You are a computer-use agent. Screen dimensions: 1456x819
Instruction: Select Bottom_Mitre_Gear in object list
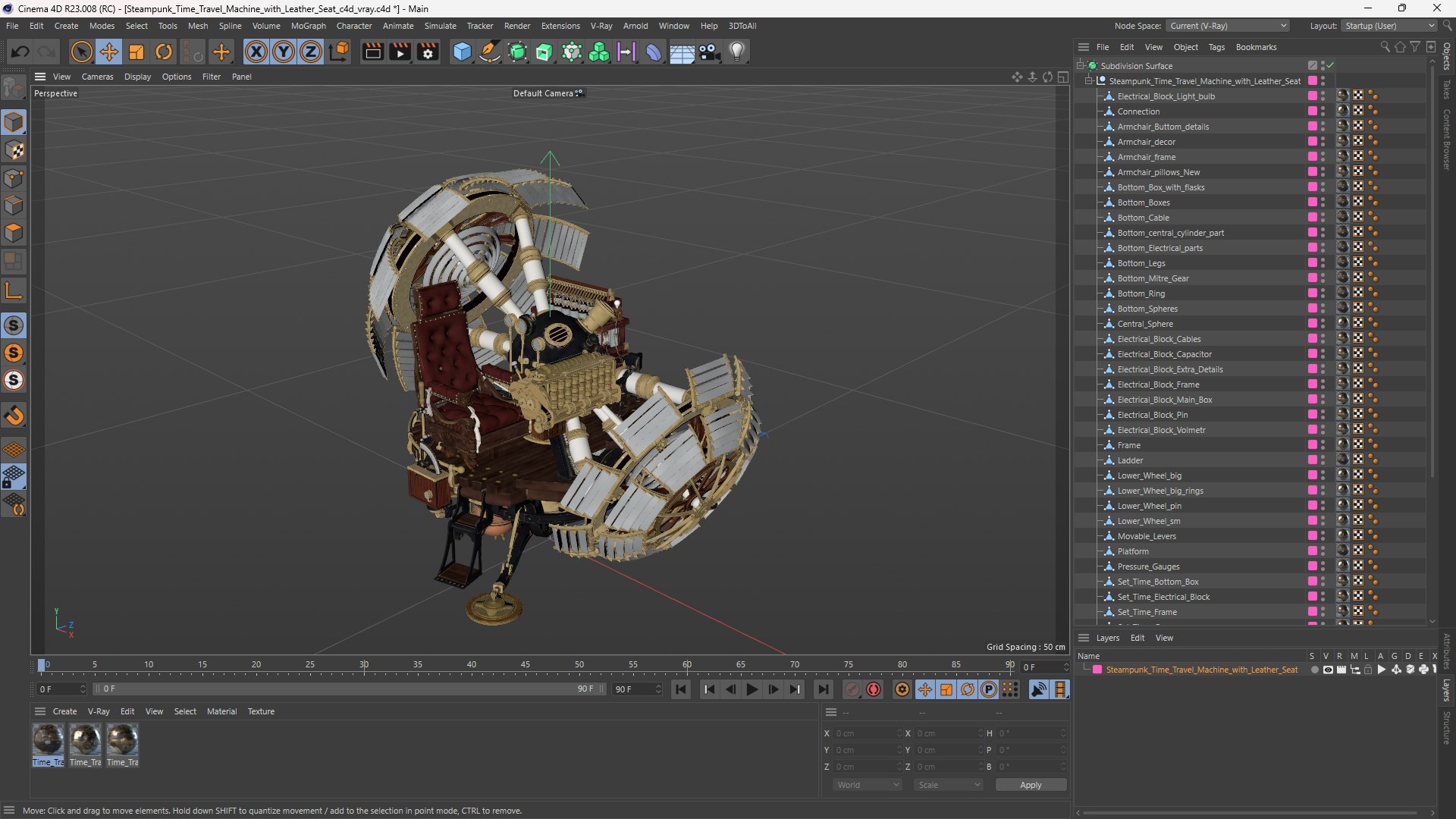click(1153, 278)
